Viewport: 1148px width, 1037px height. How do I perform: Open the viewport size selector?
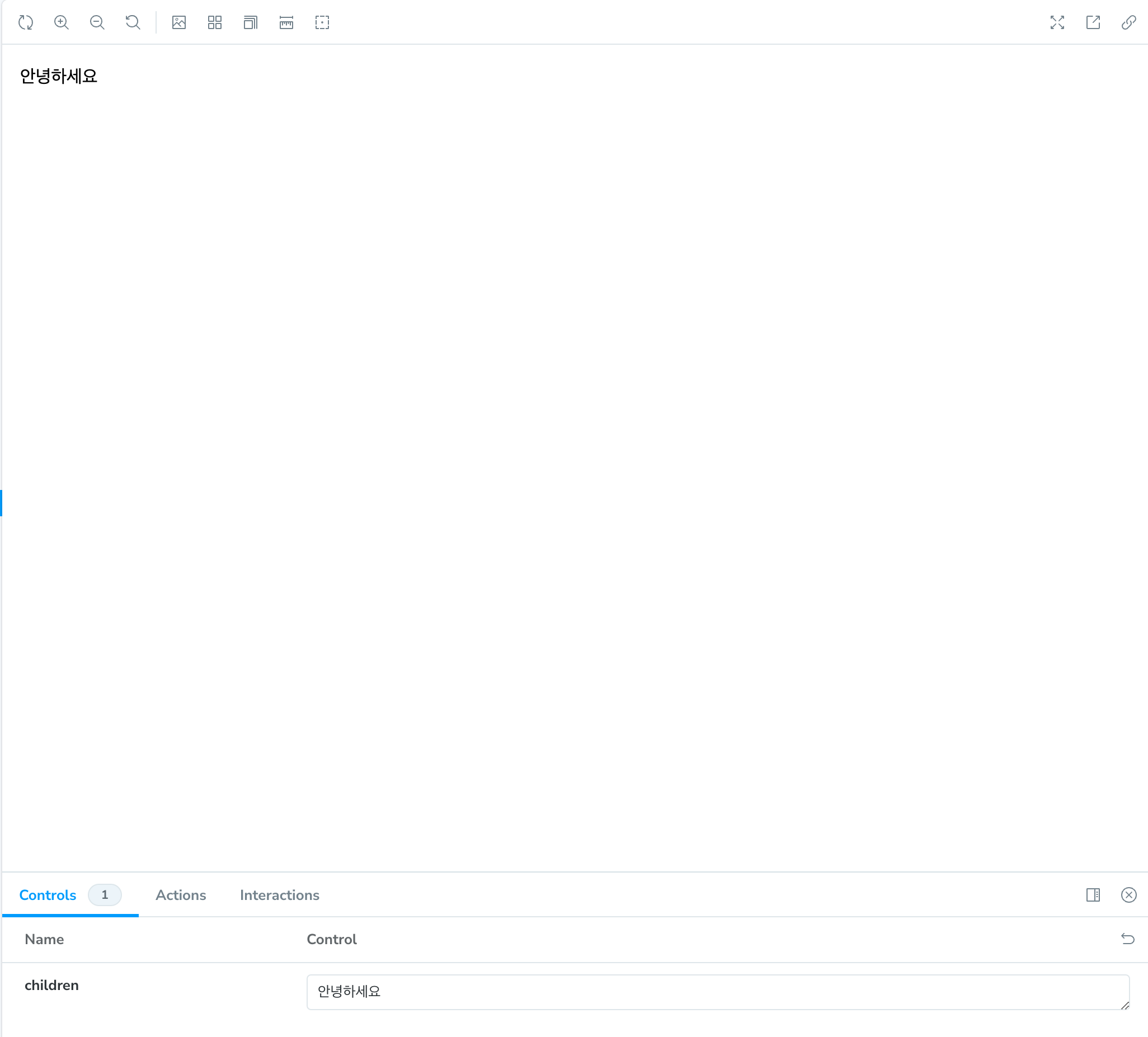point(251,23)
